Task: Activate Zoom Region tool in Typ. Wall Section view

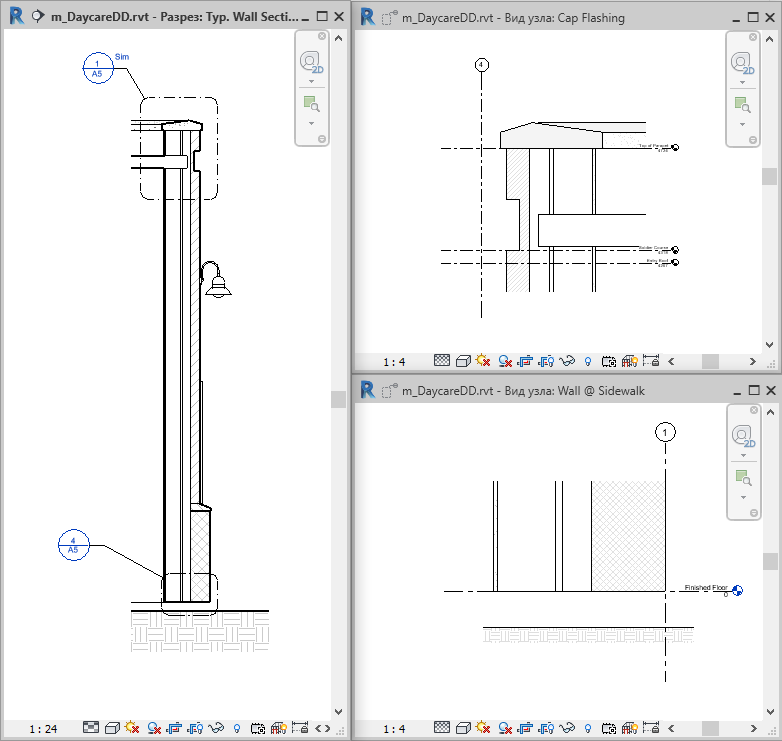Action: coord(312,104)
